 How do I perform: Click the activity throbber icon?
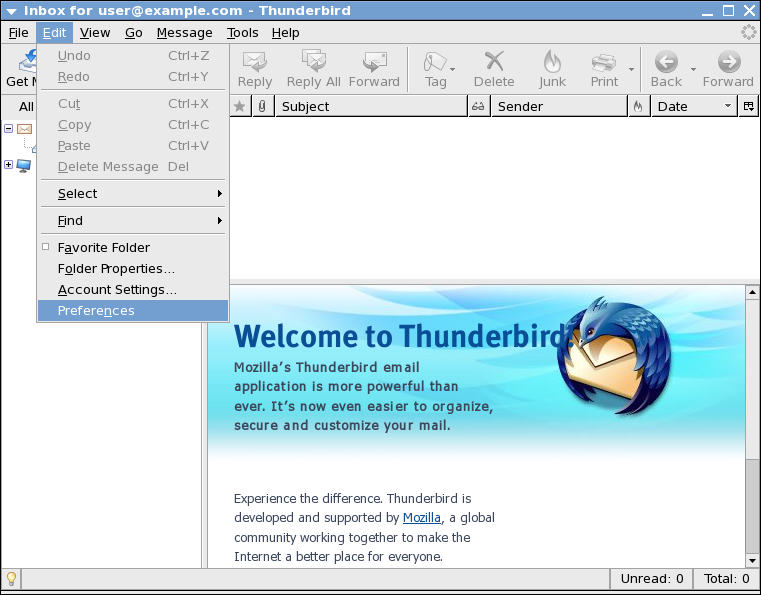[748, 33]
